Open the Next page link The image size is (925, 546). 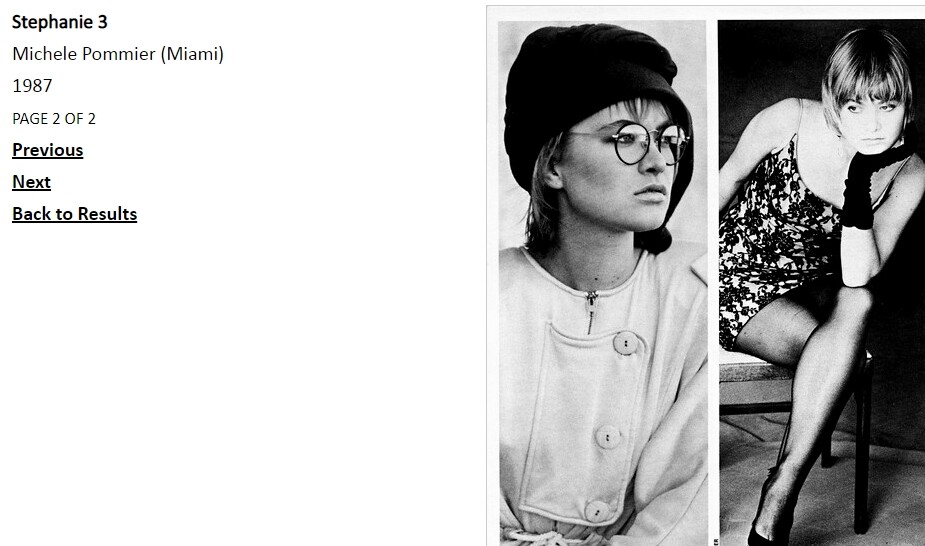31,182
